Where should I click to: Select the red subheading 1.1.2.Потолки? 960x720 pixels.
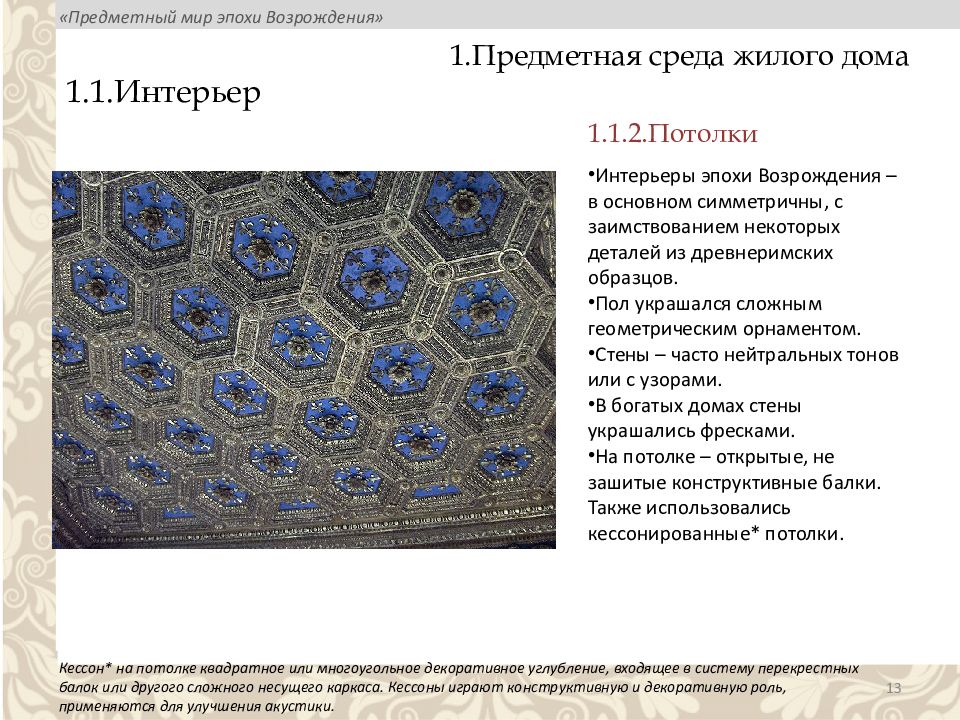coord(672,133)
